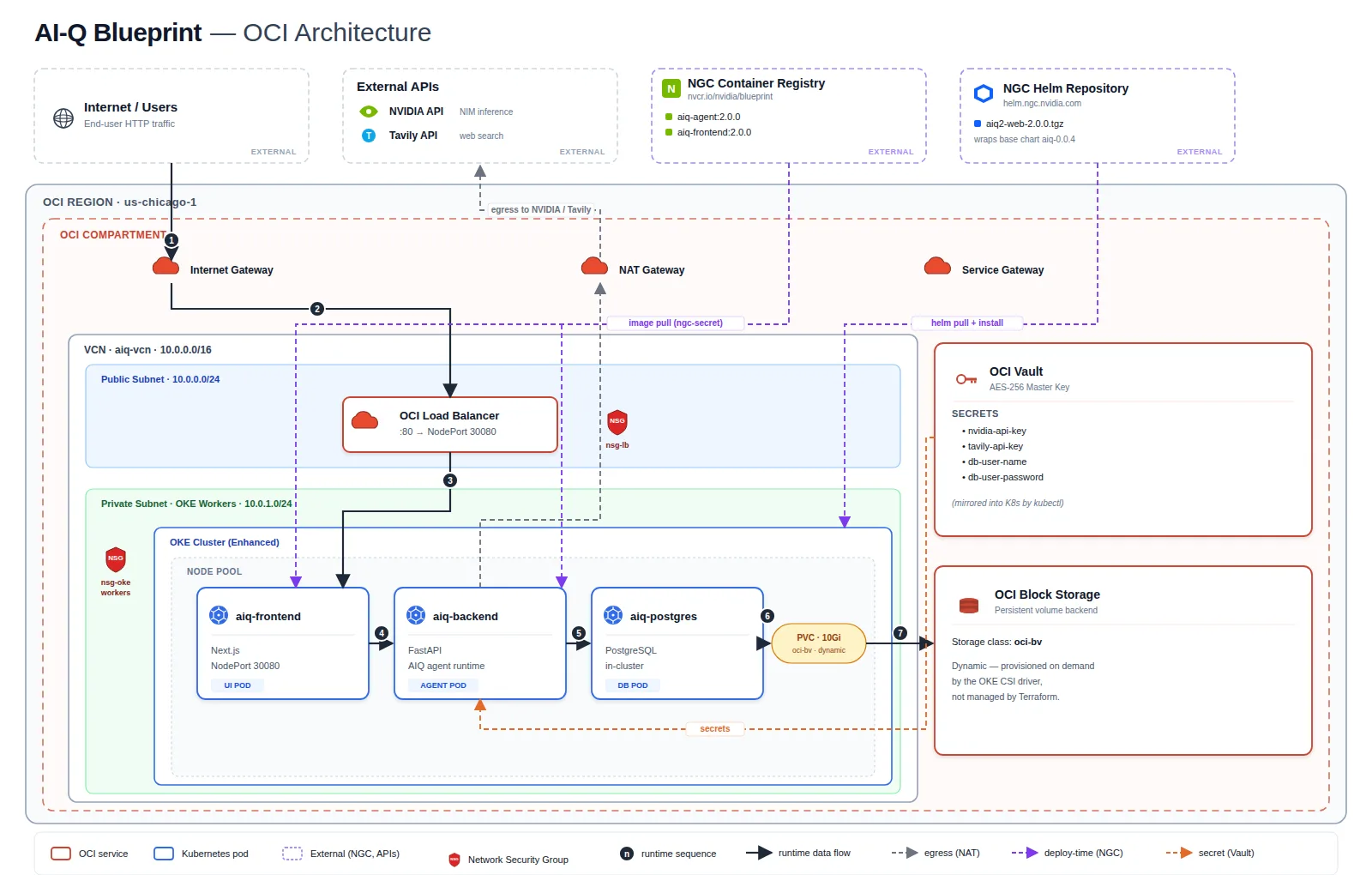The width and height of the screenshot is (1372, 875).
Task: Click the Tavily API blue circle icon
Action: click(369, 136)
